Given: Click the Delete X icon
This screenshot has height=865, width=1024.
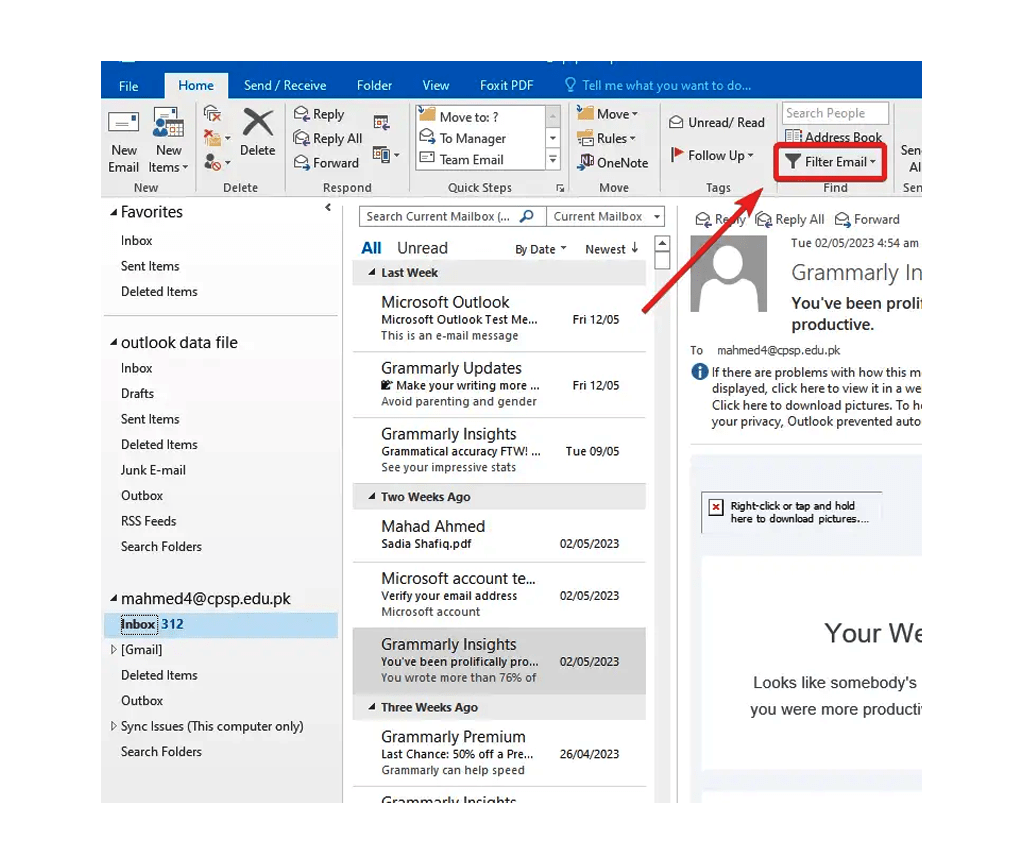Looking at the screenshot, I should coord(258,123).
